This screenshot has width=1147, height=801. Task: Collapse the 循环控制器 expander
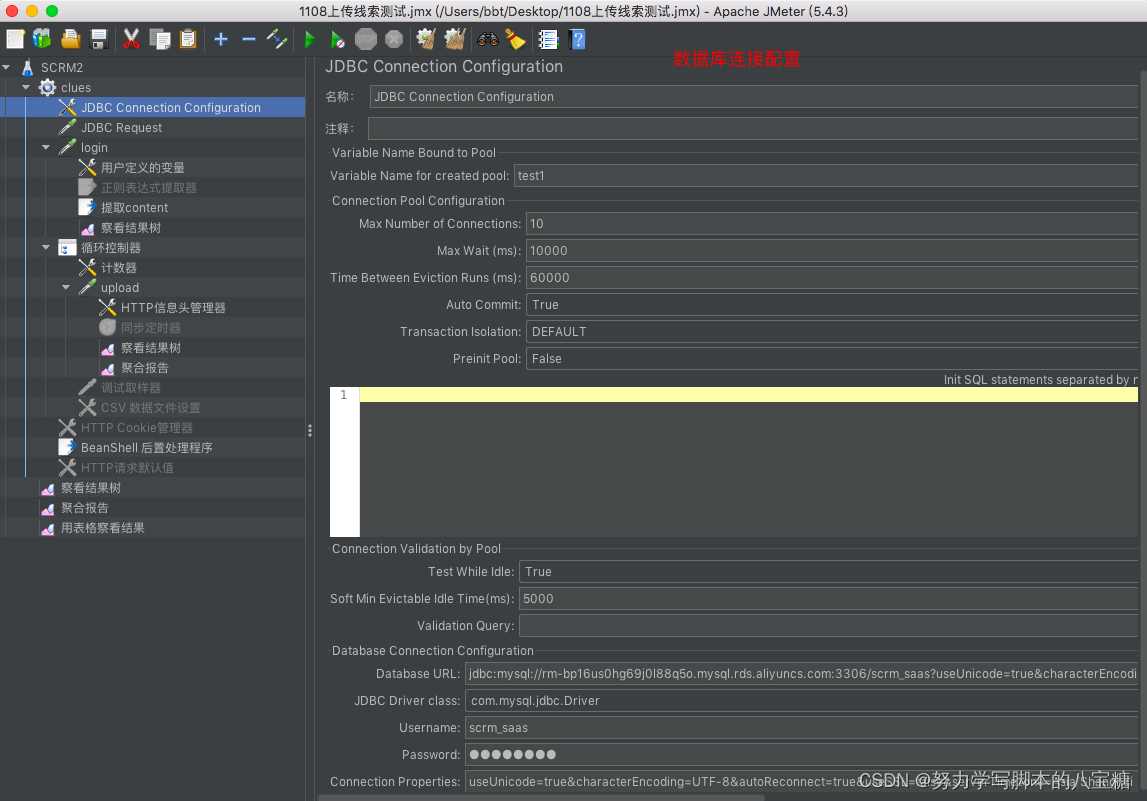pyautogui.click(x=47, y=247)
